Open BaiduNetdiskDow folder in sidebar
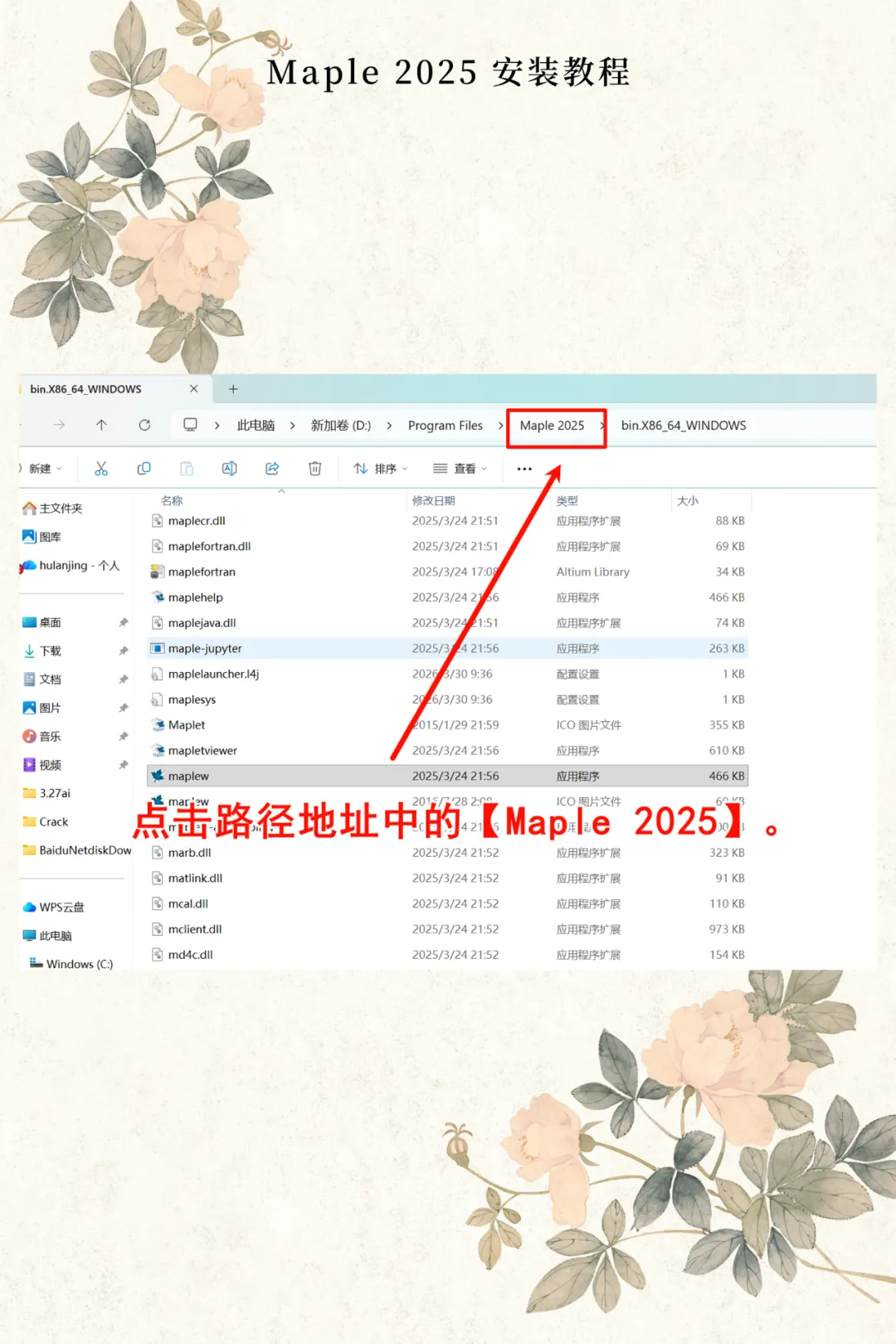896x1344 pixels. [76, 850]
